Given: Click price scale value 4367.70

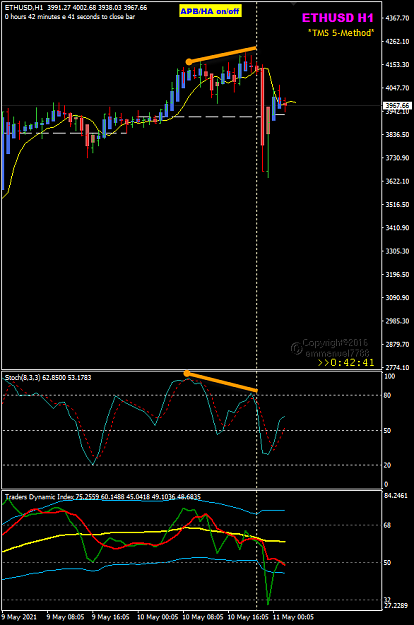Looking at the screenshot, I should point(397,18).
